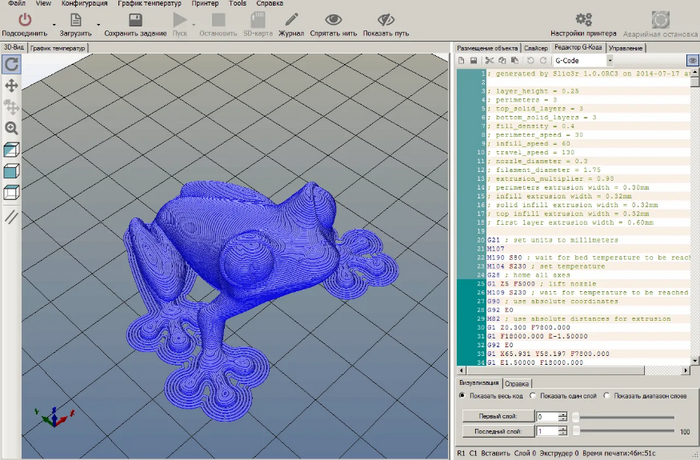
Task: Click the Журнал pencil icon
Action: [290, 19]
